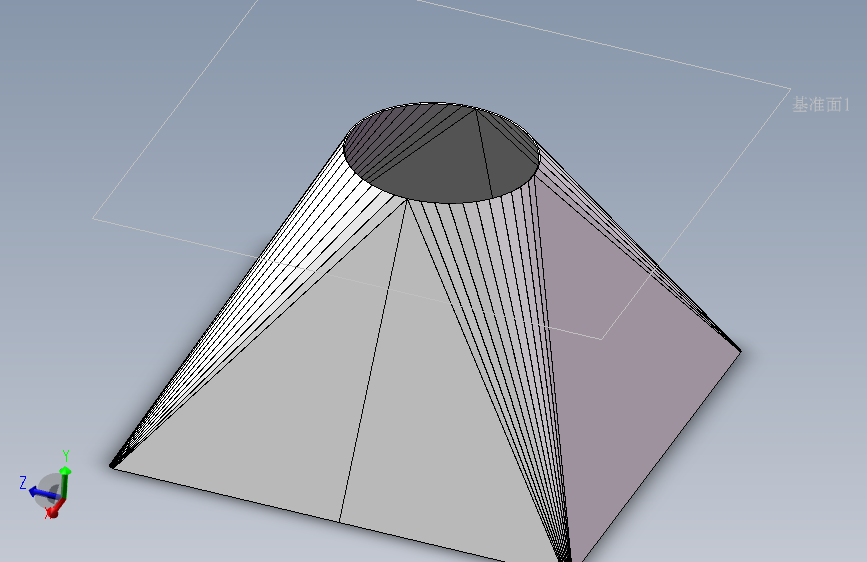Select the dark circular top opening of the model
The image size is (867, 562).
441,153
